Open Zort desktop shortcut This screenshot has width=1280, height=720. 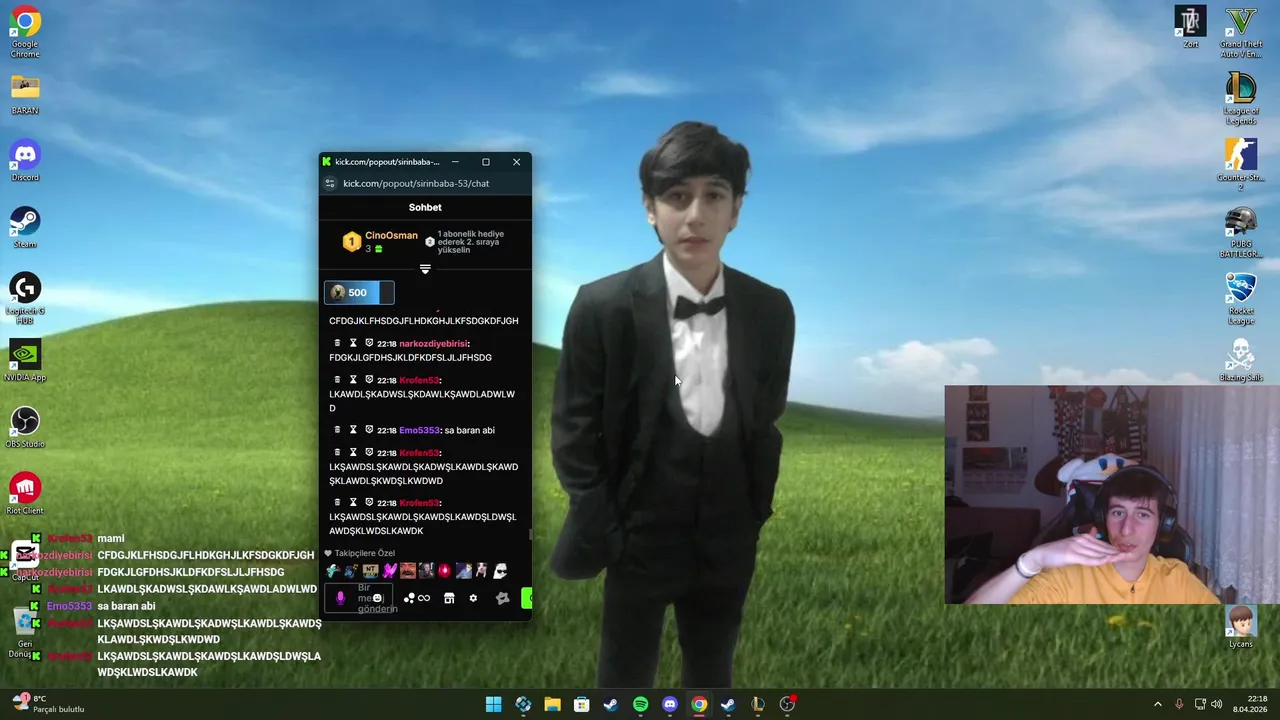pos(1191,27)
